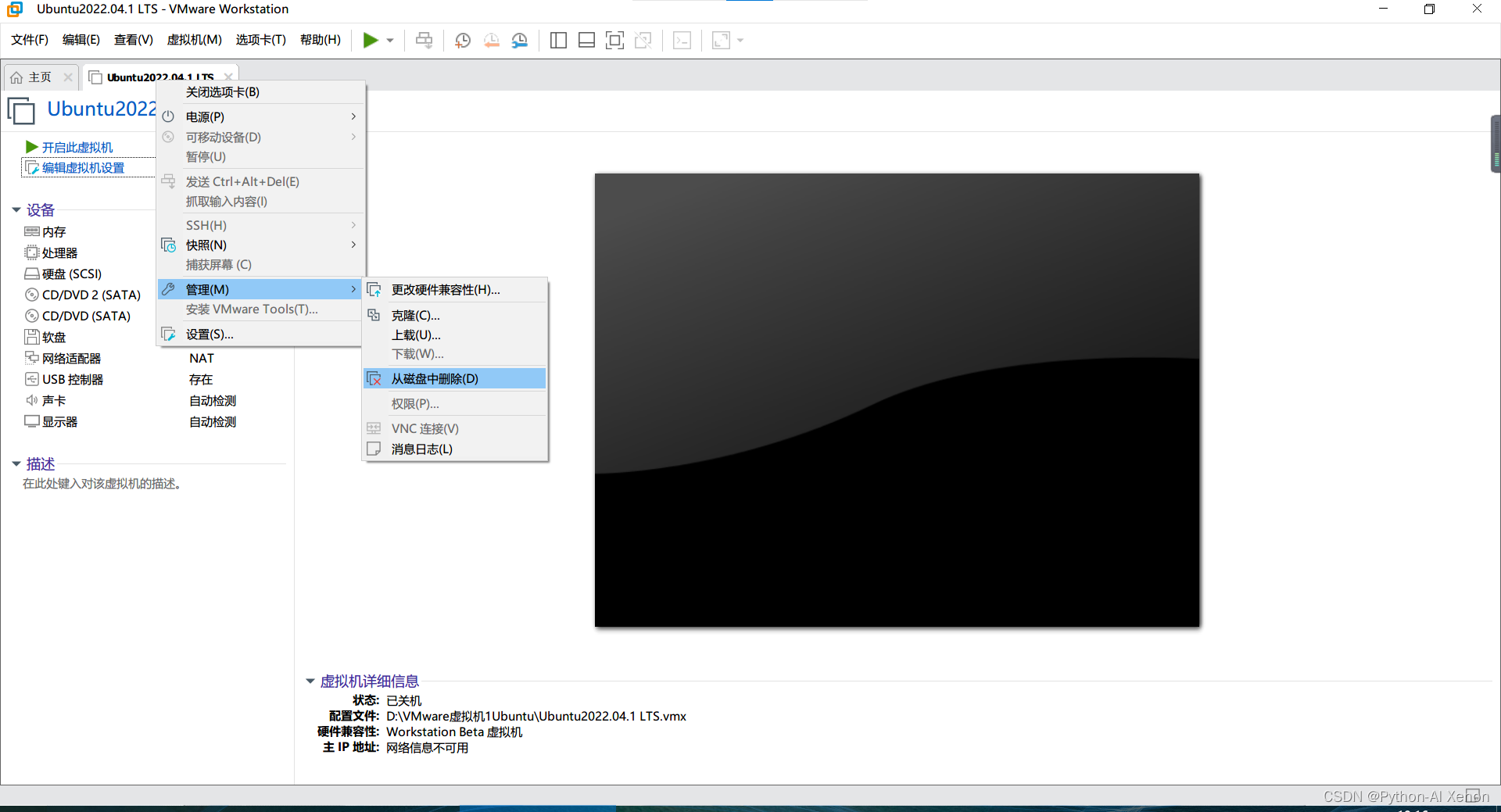Screen dimensions: 1501x812
Task: Click the 开启此虚拟机 link
Action: [77, 147]
